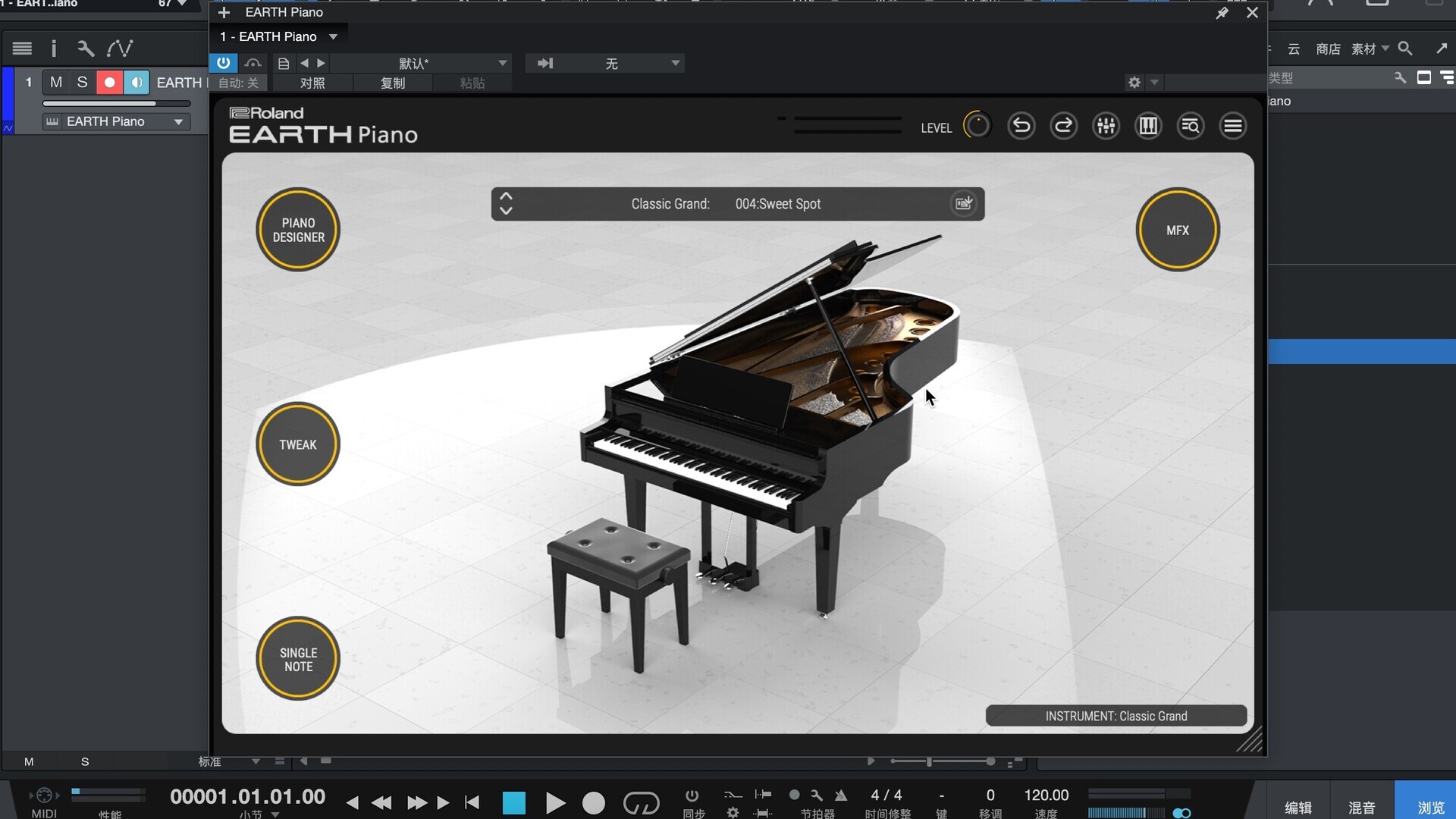Switch to the 编辑 edit tab
This screenshot has width=1456, height=819.
(1298, 807)
